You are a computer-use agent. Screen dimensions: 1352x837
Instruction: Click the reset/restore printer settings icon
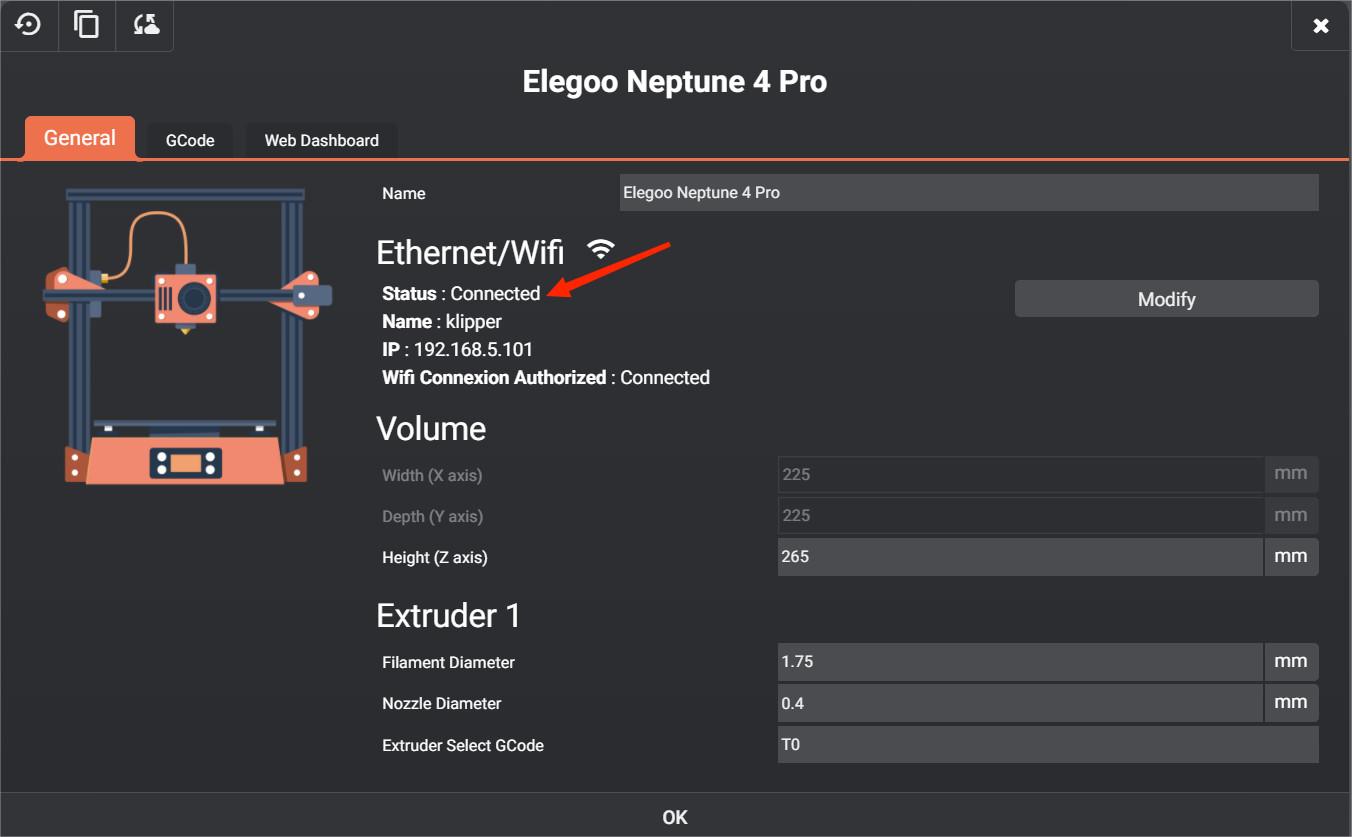click(28, 25)
